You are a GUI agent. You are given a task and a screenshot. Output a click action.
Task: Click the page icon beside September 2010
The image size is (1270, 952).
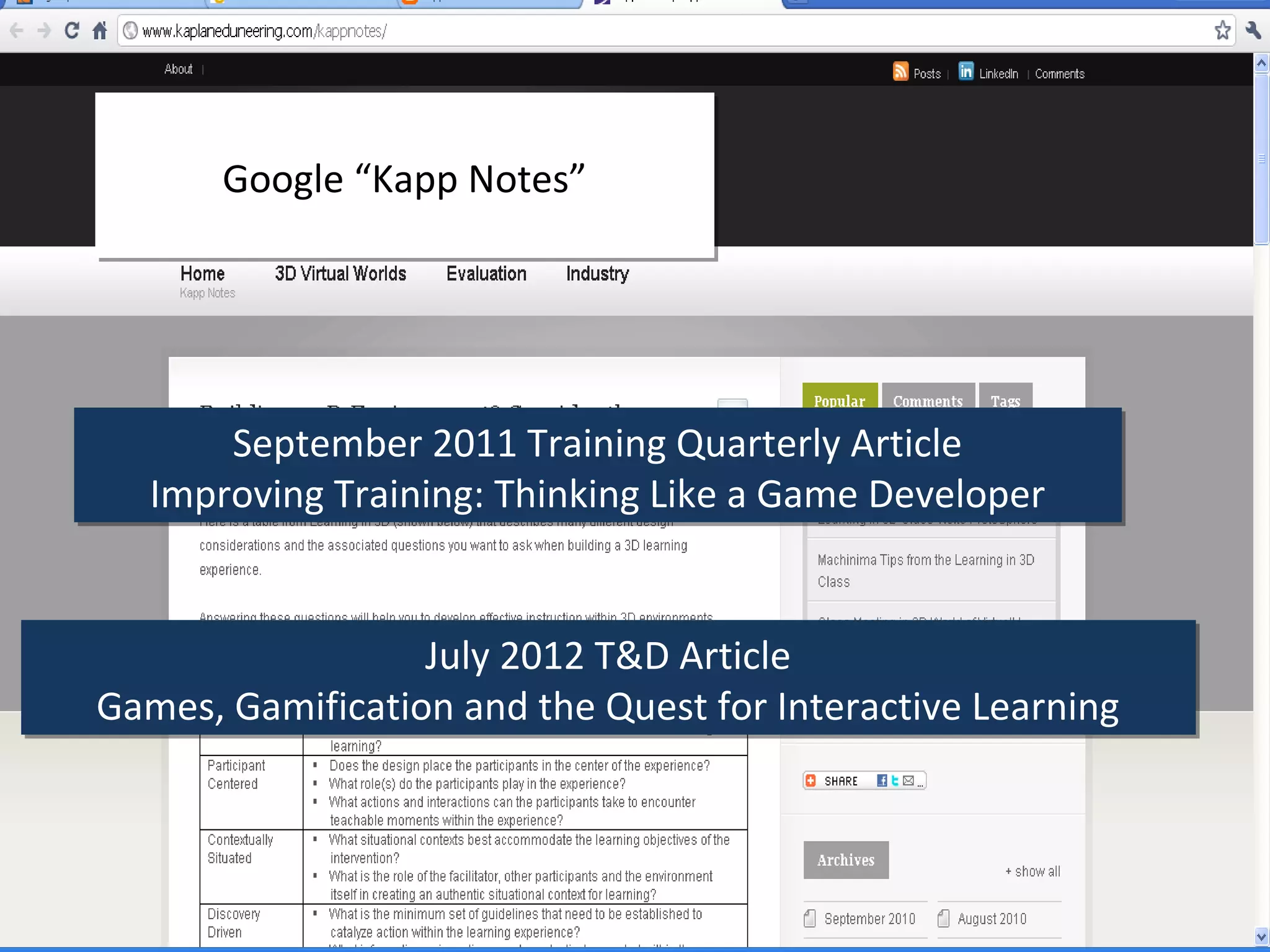pos(810,918)
